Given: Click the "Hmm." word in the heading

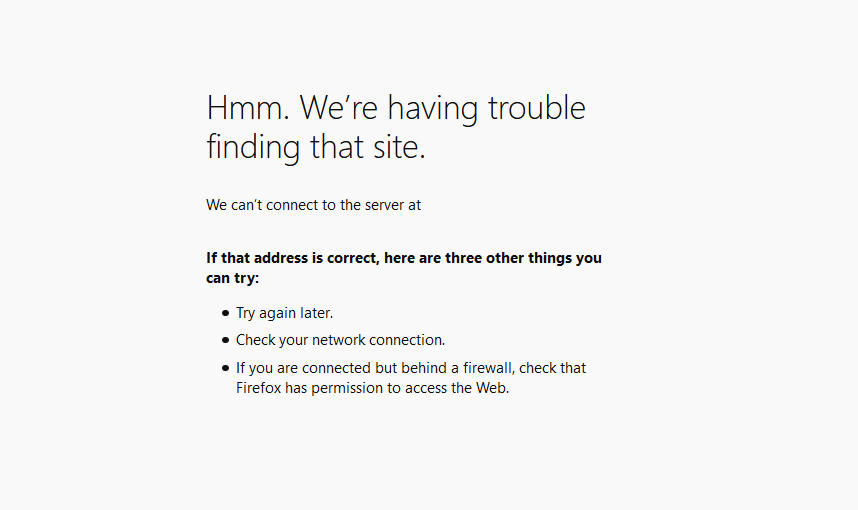Looking at the screenshot, I should coord(248,107).
